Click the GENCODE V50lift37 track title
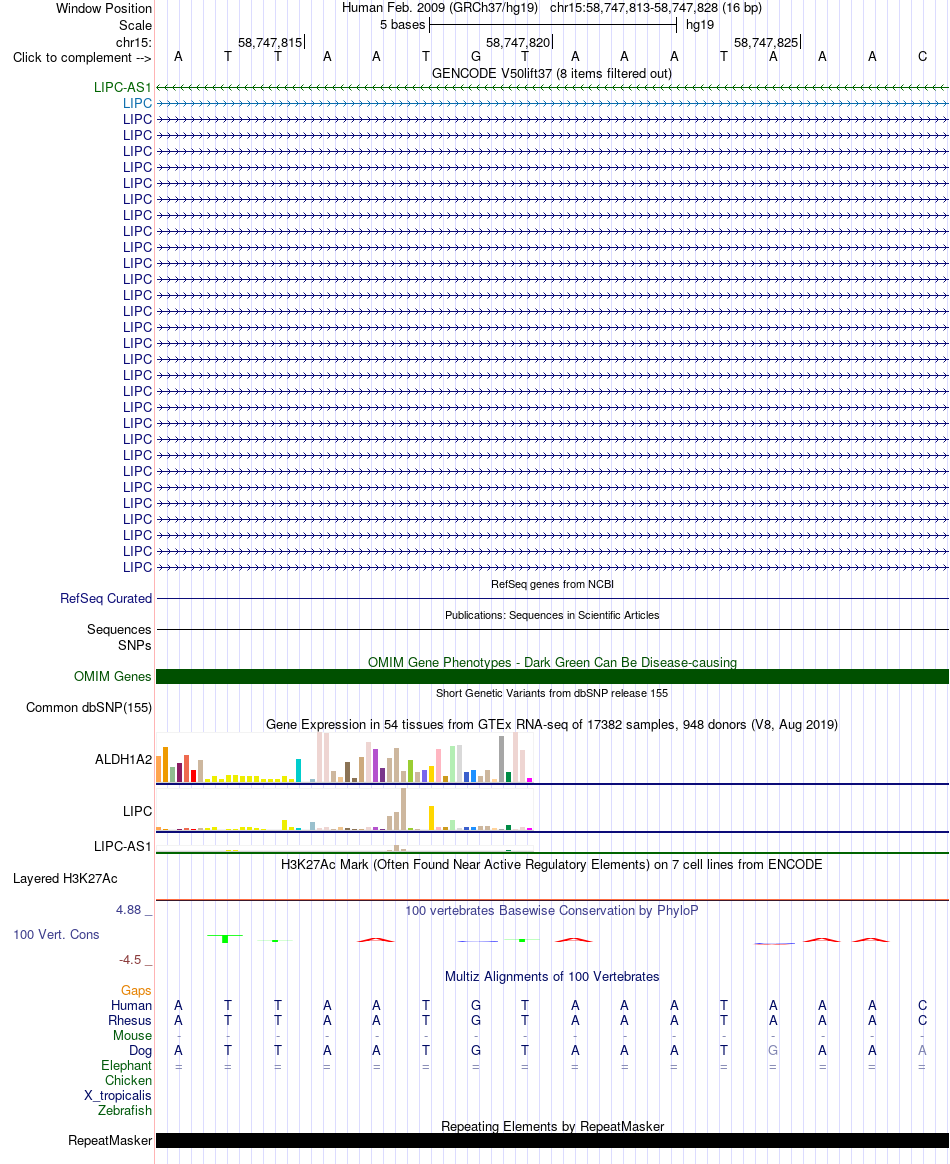Viewport: 950px width, 1164px height. click(x=551, y=73)
